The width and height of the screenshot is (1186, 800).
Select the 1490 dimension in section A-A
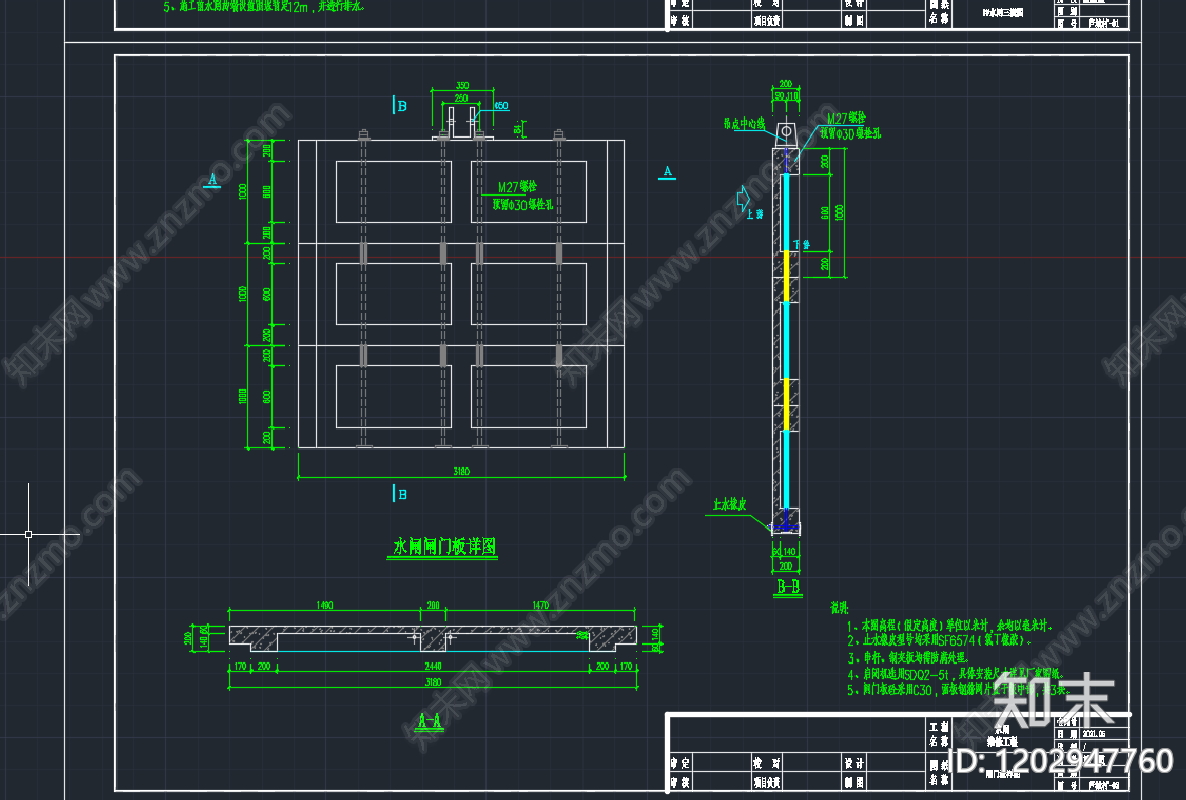324,605
